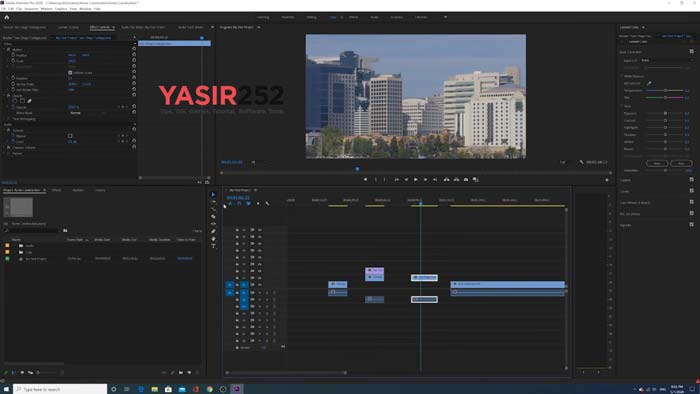
Task: Open the Audio Clip Mixer tab
Action: [x=143, y=27]
